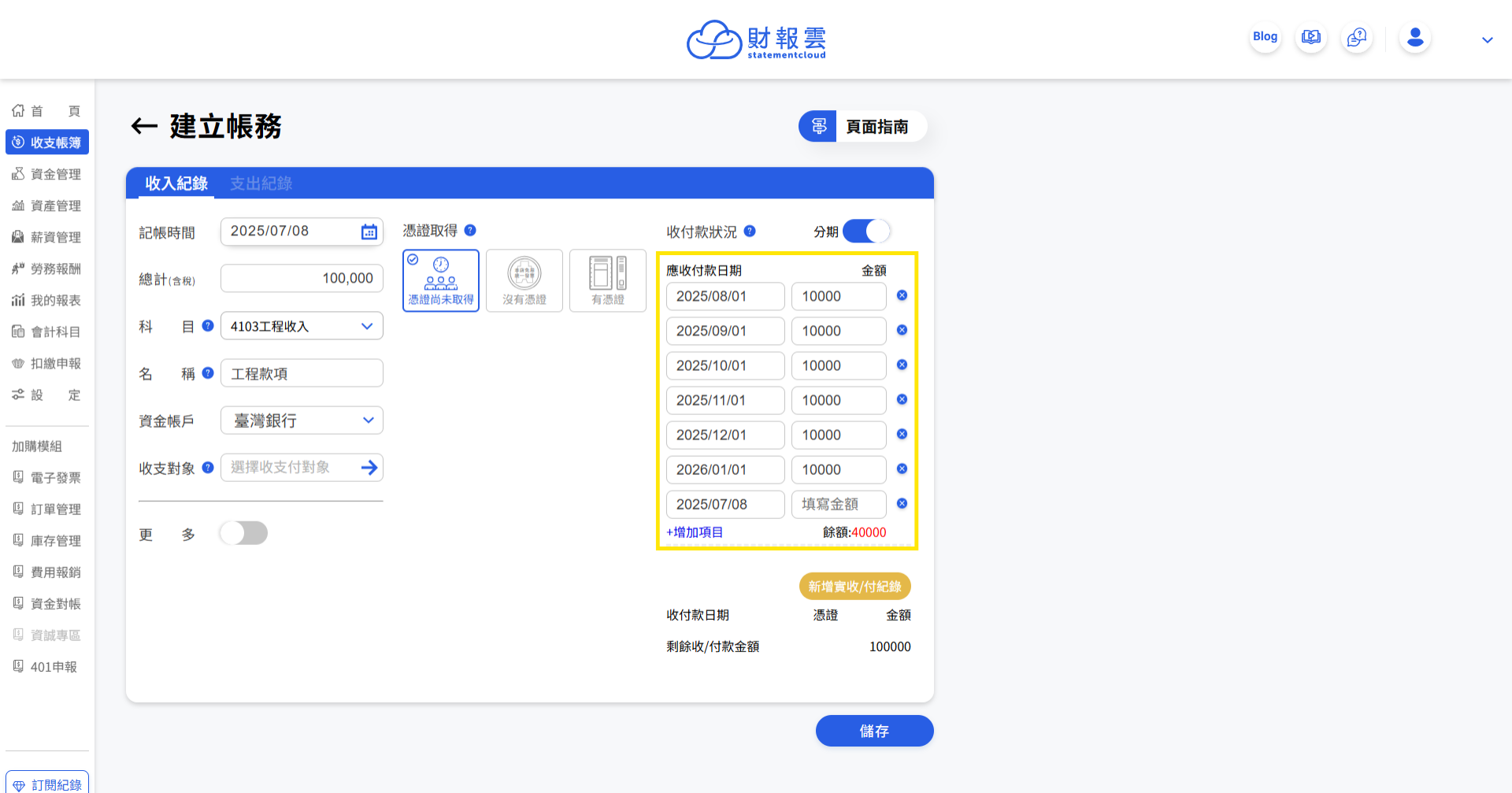
Task: Open 收支帳簿 in the sidebar
Action: point(47,143)
